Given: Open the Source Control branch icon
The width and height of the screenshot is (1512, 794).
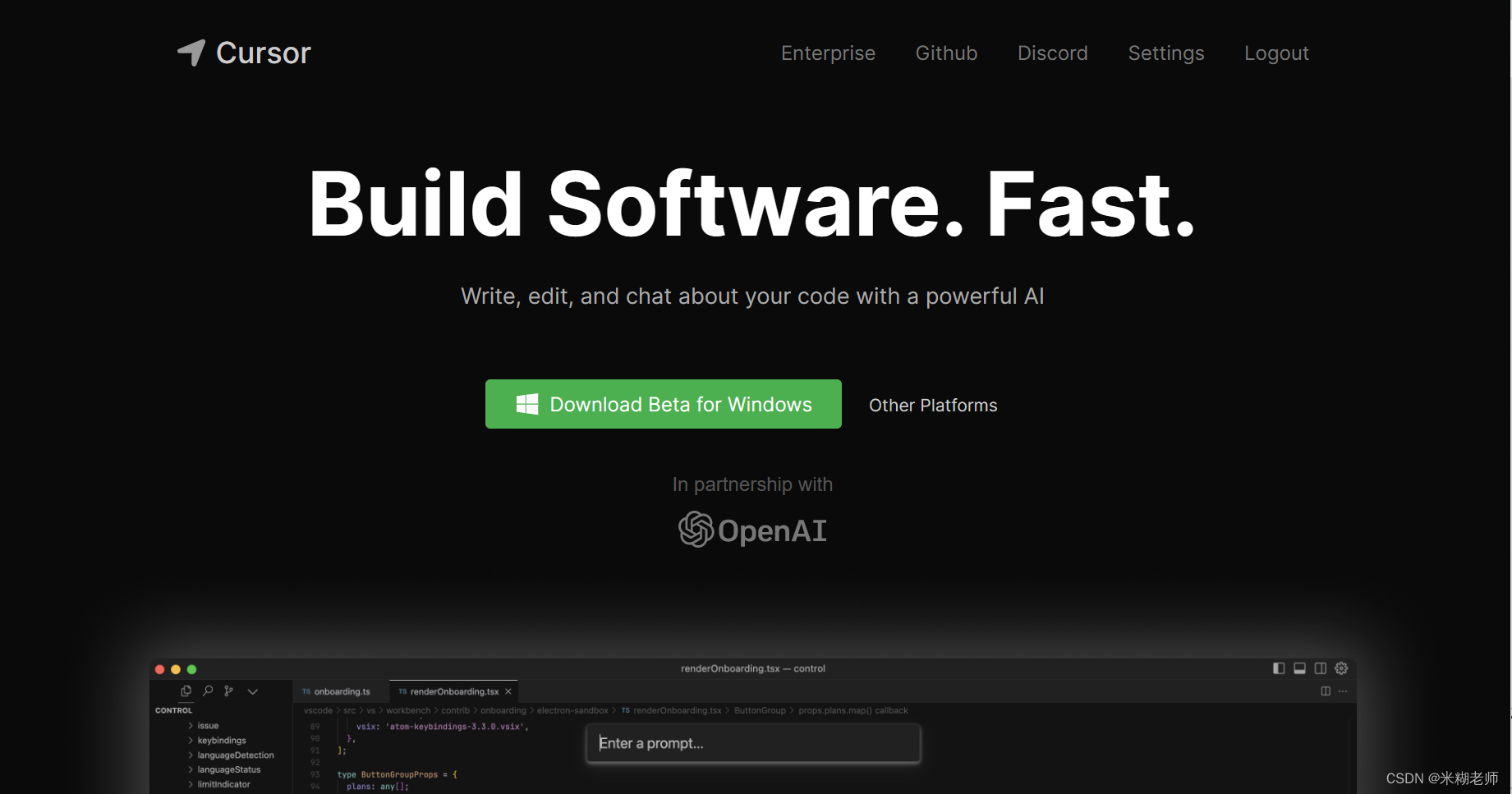Looking at the screenshot, I should point(229,691).
